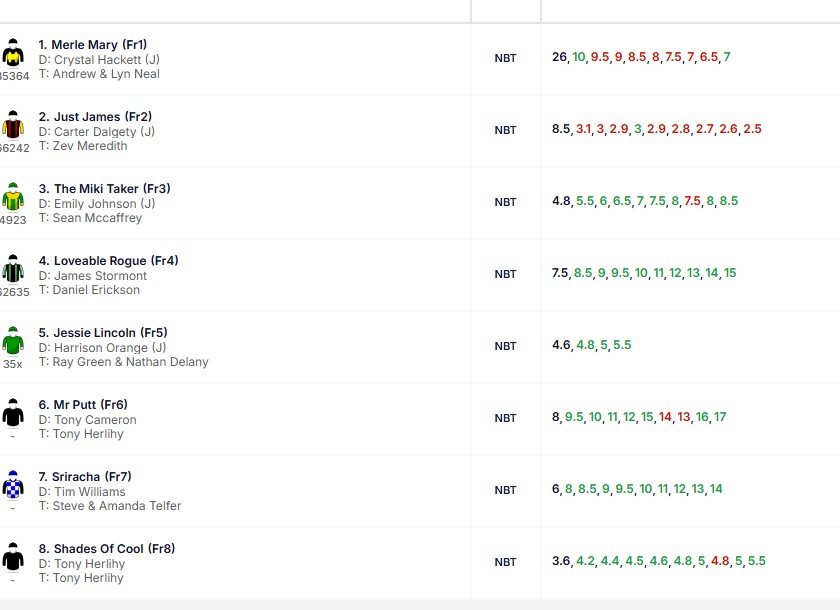Click NBT for Merle Mary
840x610 pixels.
pyautogui.click(x=505, y=58)
